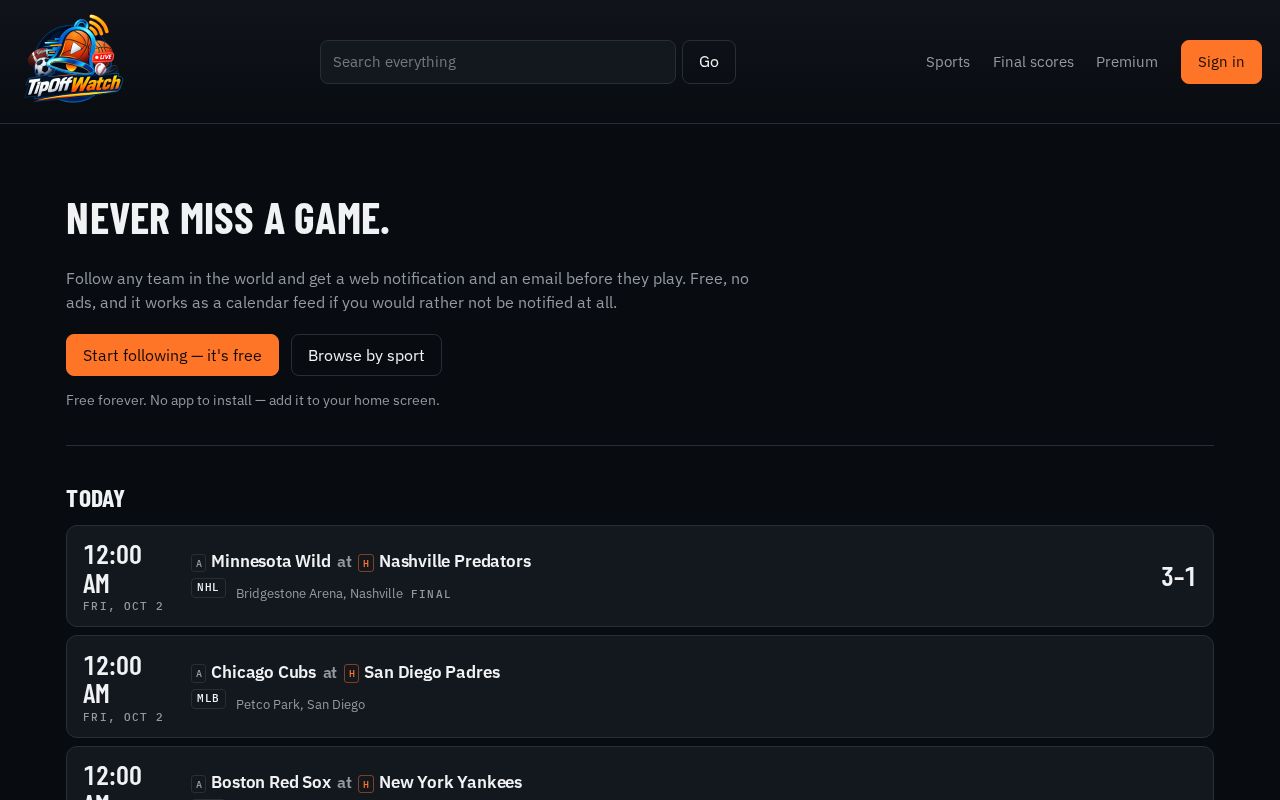Focus the Search everything field

click(x=498, y=62)
